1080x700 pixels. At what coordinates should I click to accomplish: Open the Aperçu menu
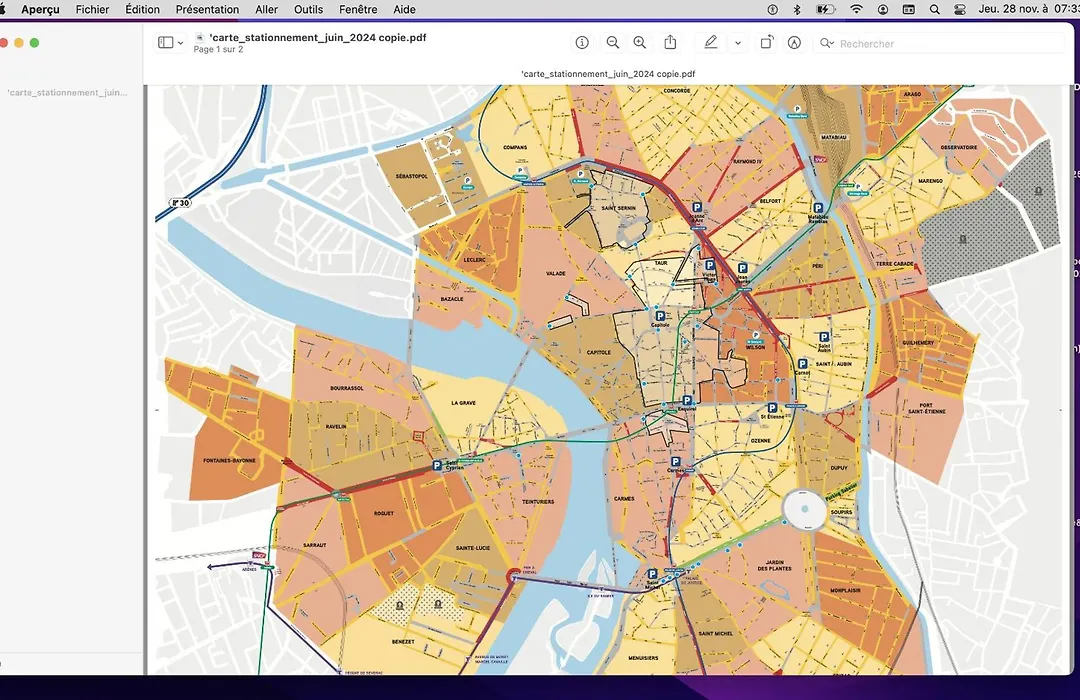(40, 10)
